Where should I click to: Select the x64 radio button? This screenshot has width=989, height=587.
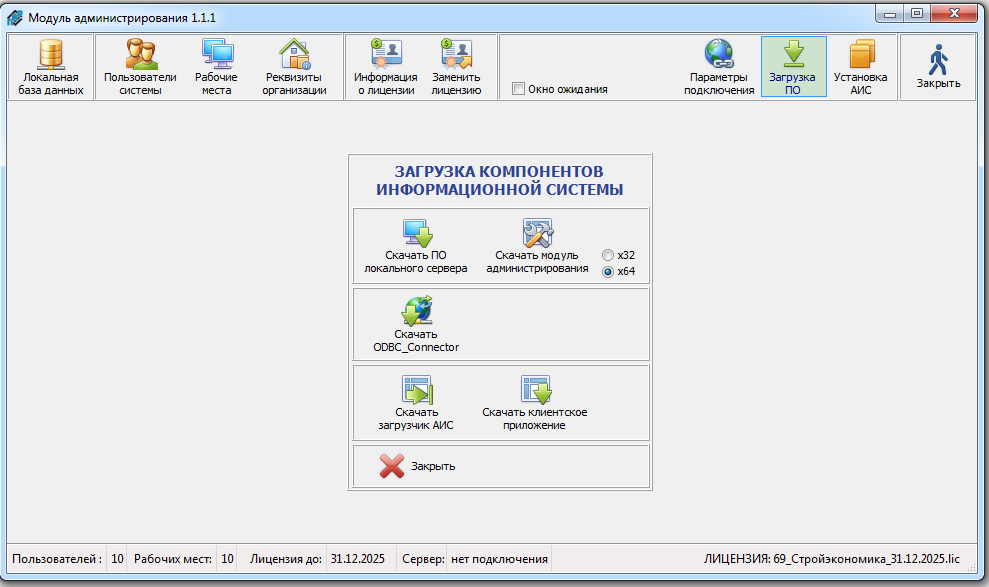tap(608, 272)
